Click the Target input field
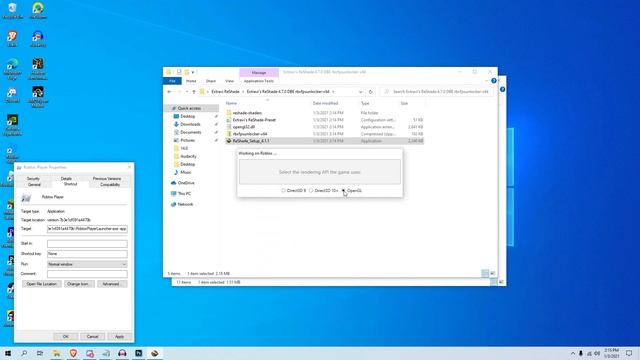Image resolution: width=640 pixels, height=360 pixels. 87,229
